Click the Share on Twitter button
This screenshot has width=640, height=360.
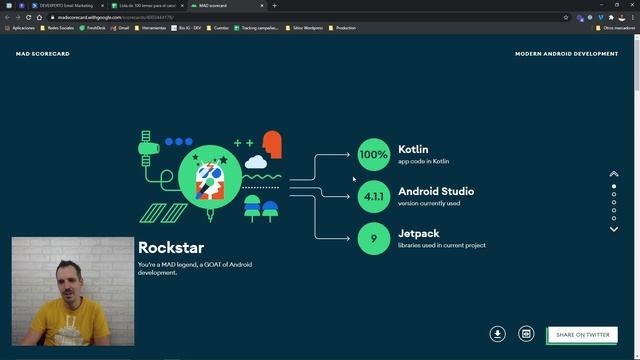pos(582,335)
